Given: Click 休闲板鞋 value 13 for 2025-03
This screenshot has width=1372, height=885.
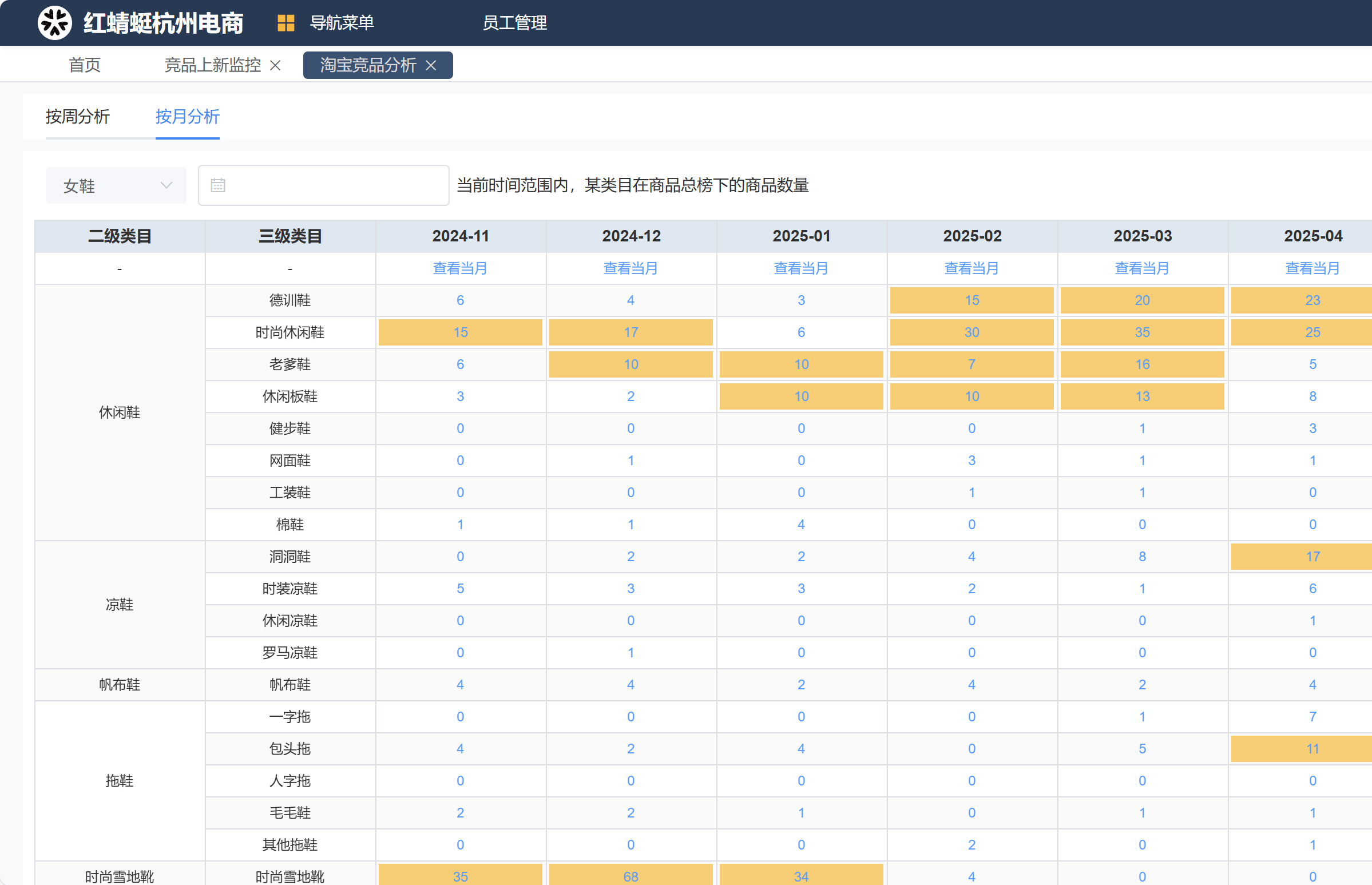Looking at the screenshot, I should (1143, 396).
